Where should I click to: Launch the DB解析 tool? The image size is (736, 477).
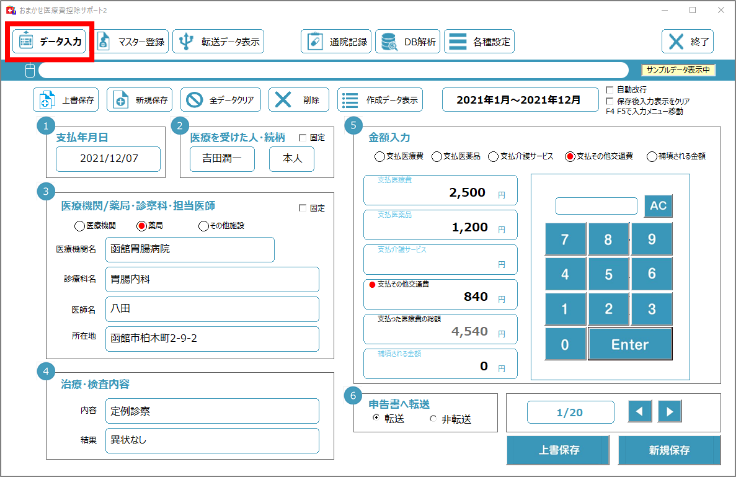(x=407, y=42)
